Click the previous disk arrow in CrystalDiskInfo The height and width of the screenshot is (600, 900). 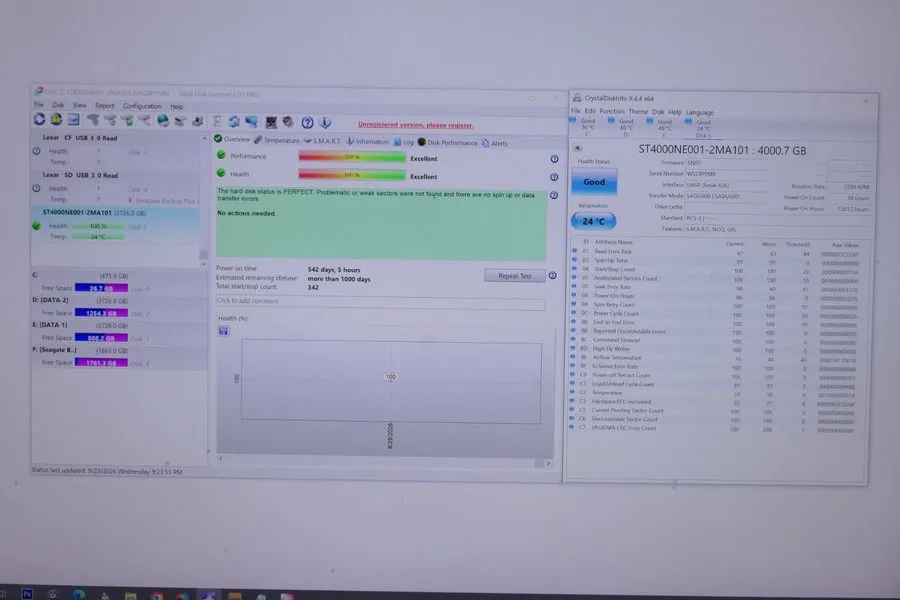(x=577, y=148)
